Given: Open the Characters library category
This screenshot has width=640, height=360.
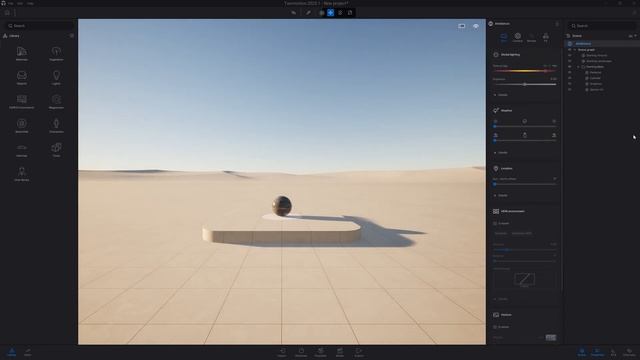Looking at the screenshot, I should click(x=56, y=126).
